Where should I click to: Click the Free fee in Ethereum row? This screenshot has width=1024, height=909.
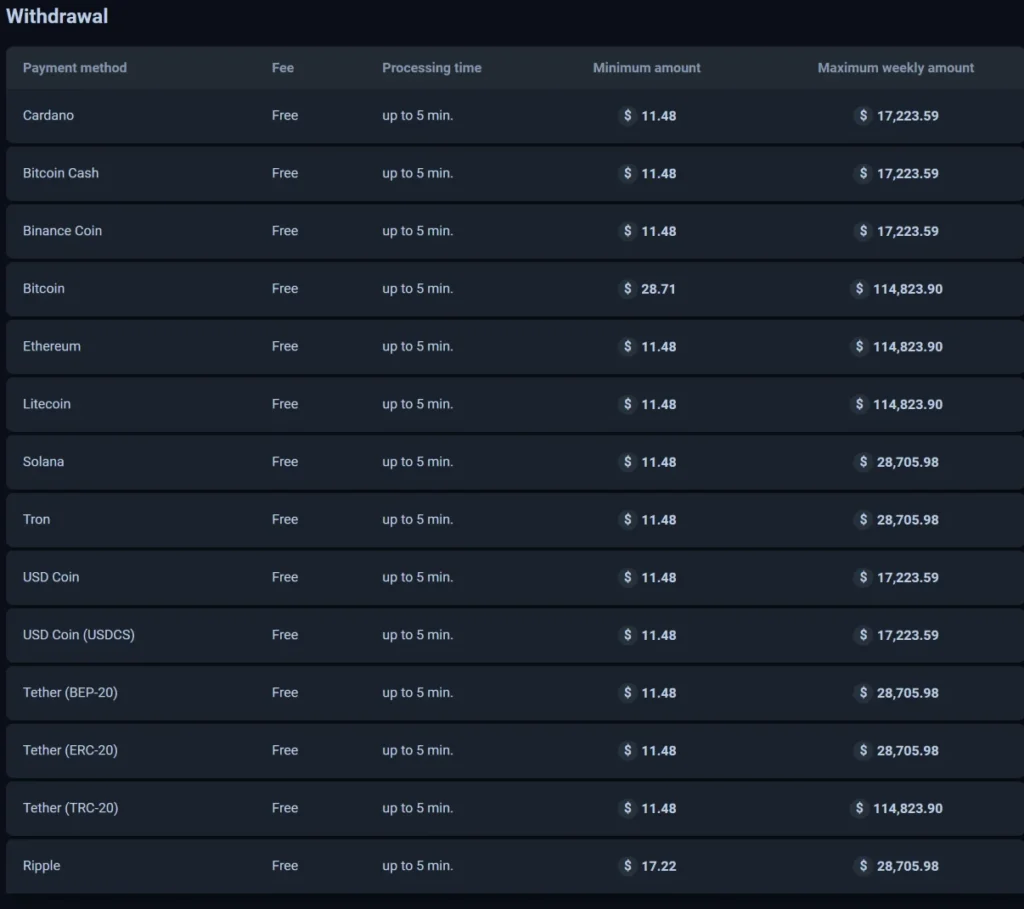pos(285,346)
